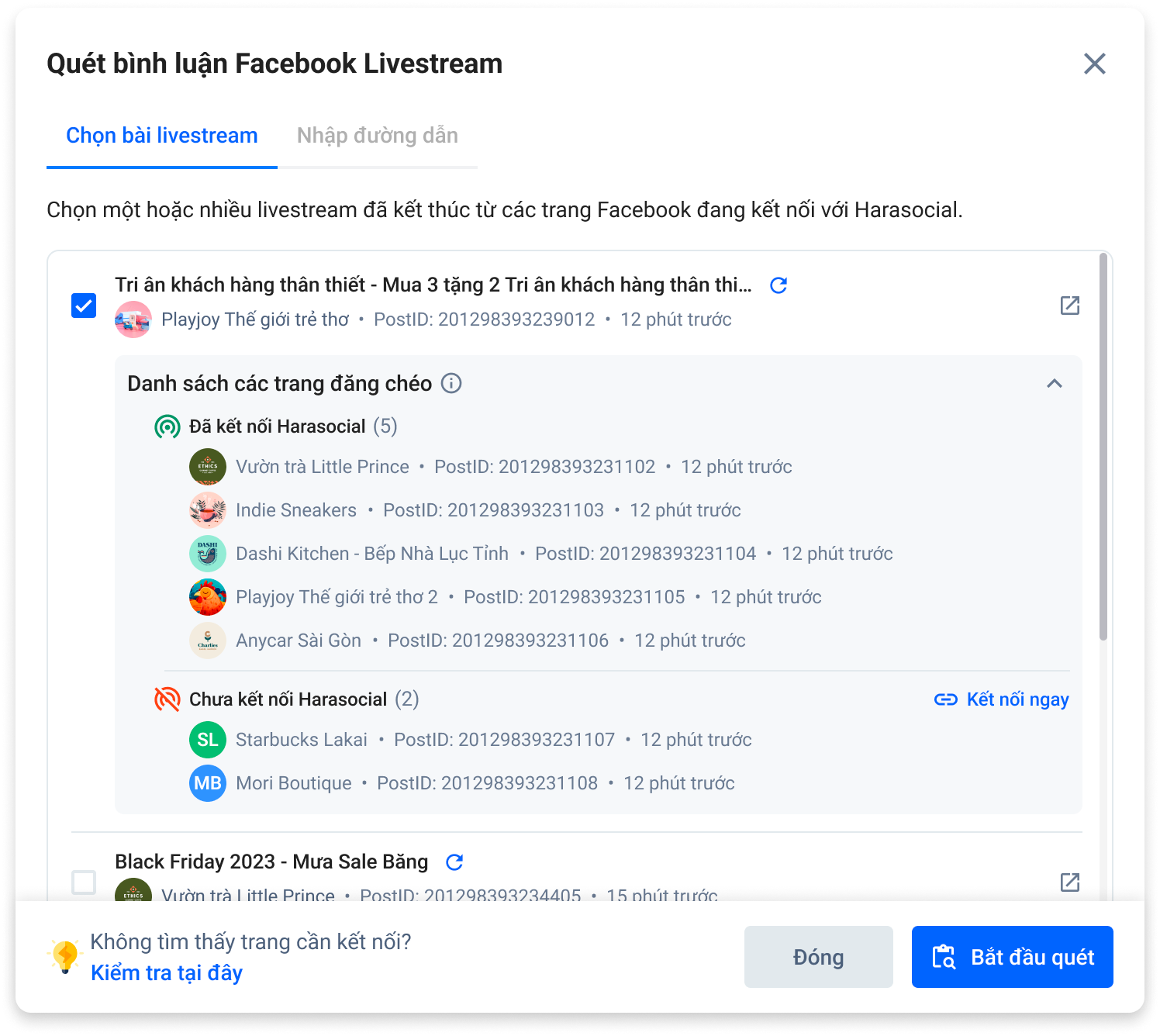Click the not-connected Harasocial icon
The image size is (1160, 1036).
pos(167,699)
